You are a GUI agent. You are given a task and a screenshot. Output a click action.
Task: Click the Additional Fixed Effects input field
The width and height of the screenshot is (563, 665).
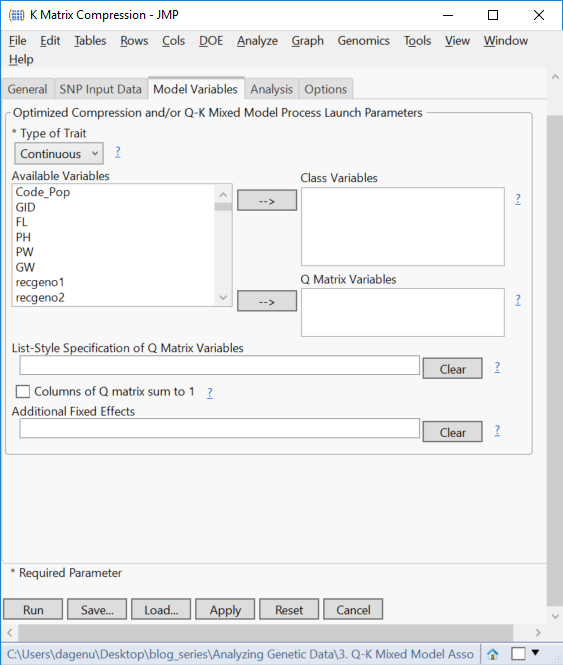point(219,428)
